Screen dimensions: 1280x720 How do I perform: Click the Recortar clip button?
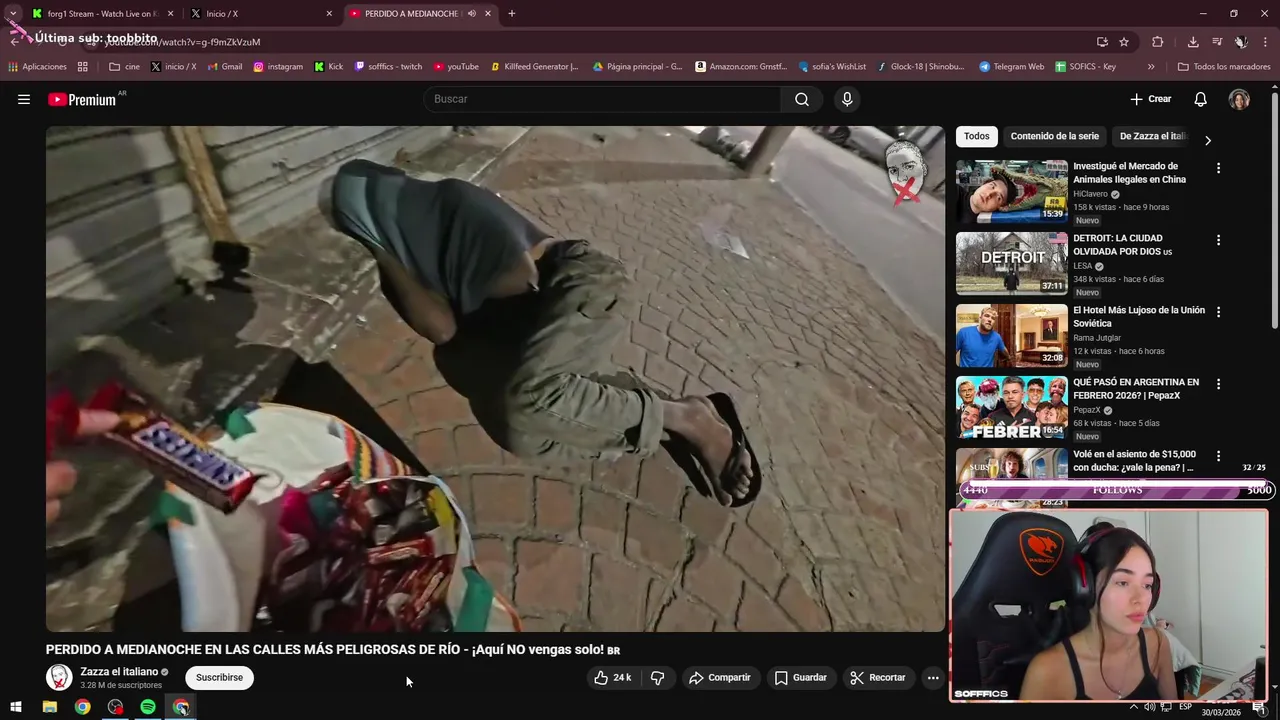[878, 677]
